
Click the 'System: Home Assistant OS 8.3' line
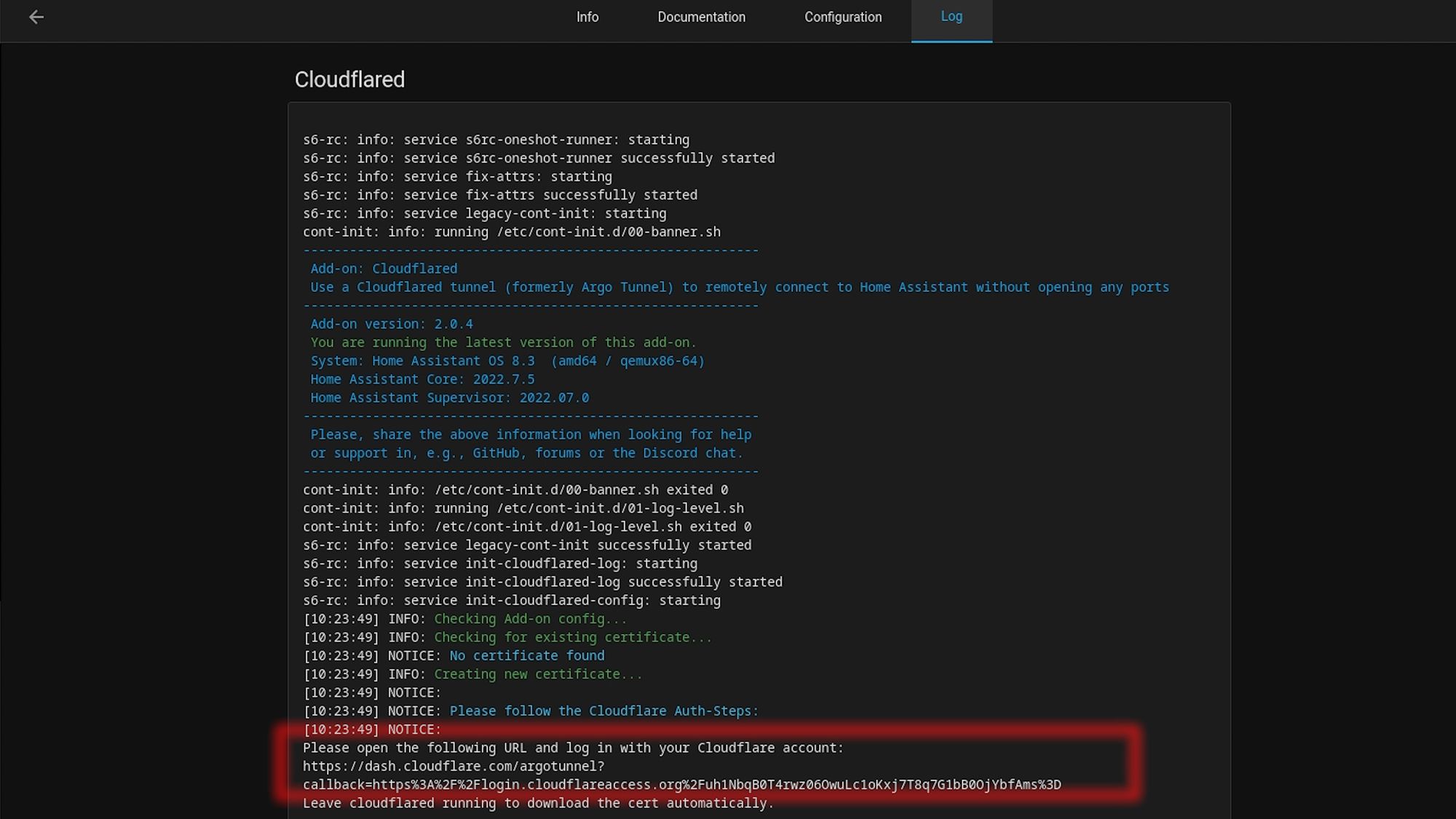tap(507, 361)
